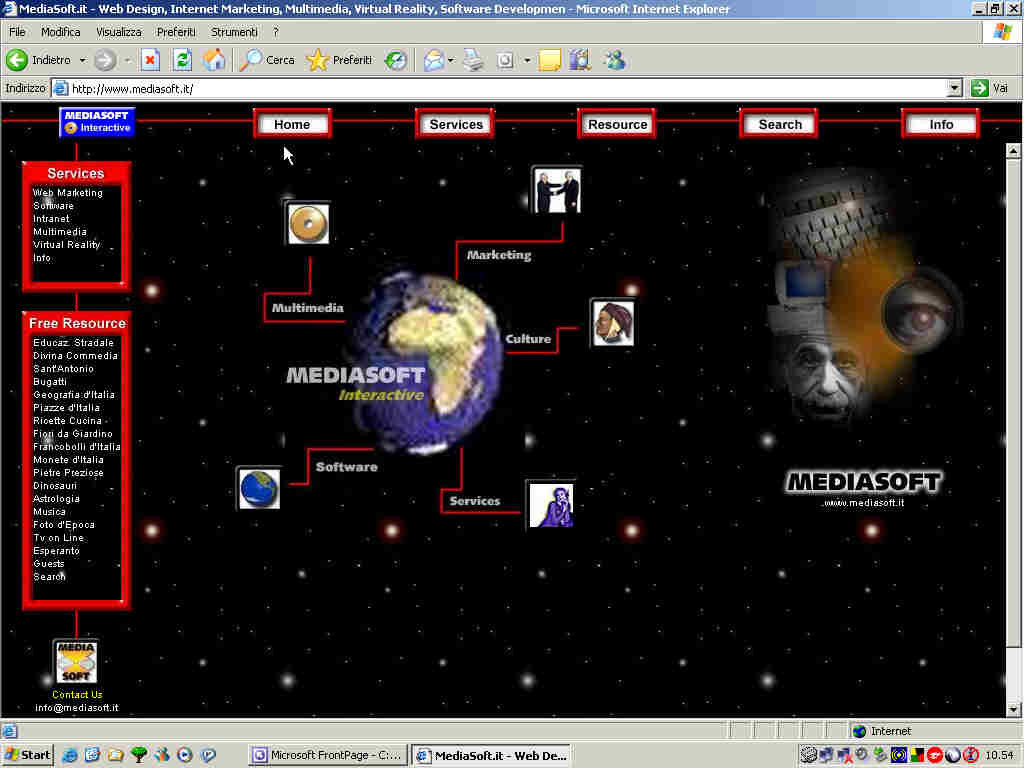Viewport: 1024px width, 768px height.
Task: Click the Search button in the top navigation
Action: tap(780, 124)
